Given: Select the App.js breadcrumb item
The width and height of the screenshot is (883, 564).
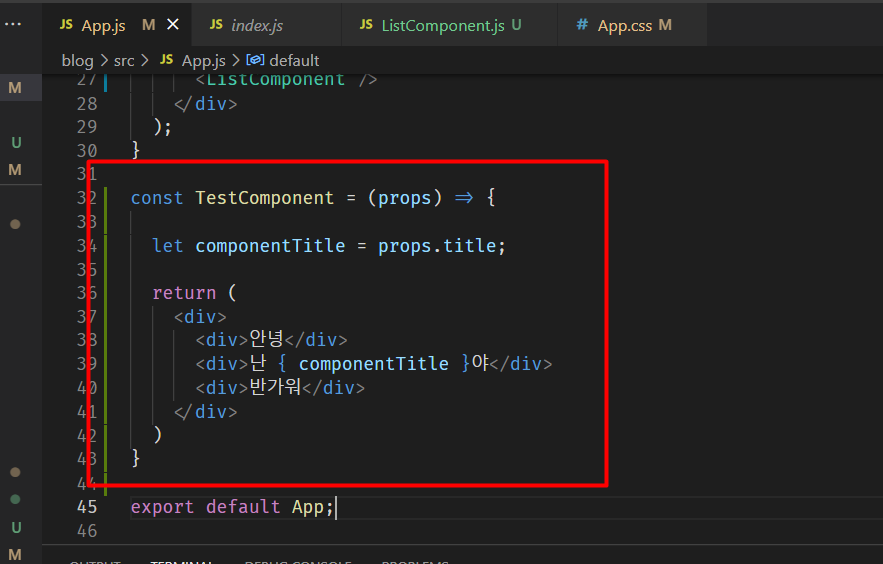Looking at the screenshot, I should [203, 60].
